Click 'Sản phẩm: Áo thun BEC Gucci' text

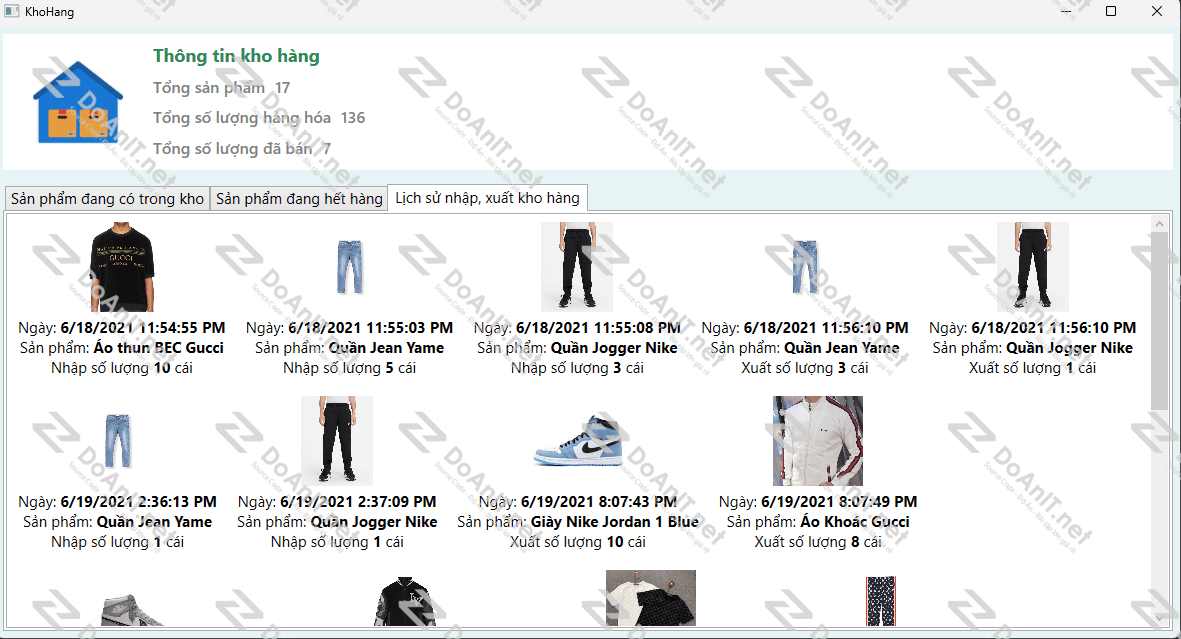[122, 347]
